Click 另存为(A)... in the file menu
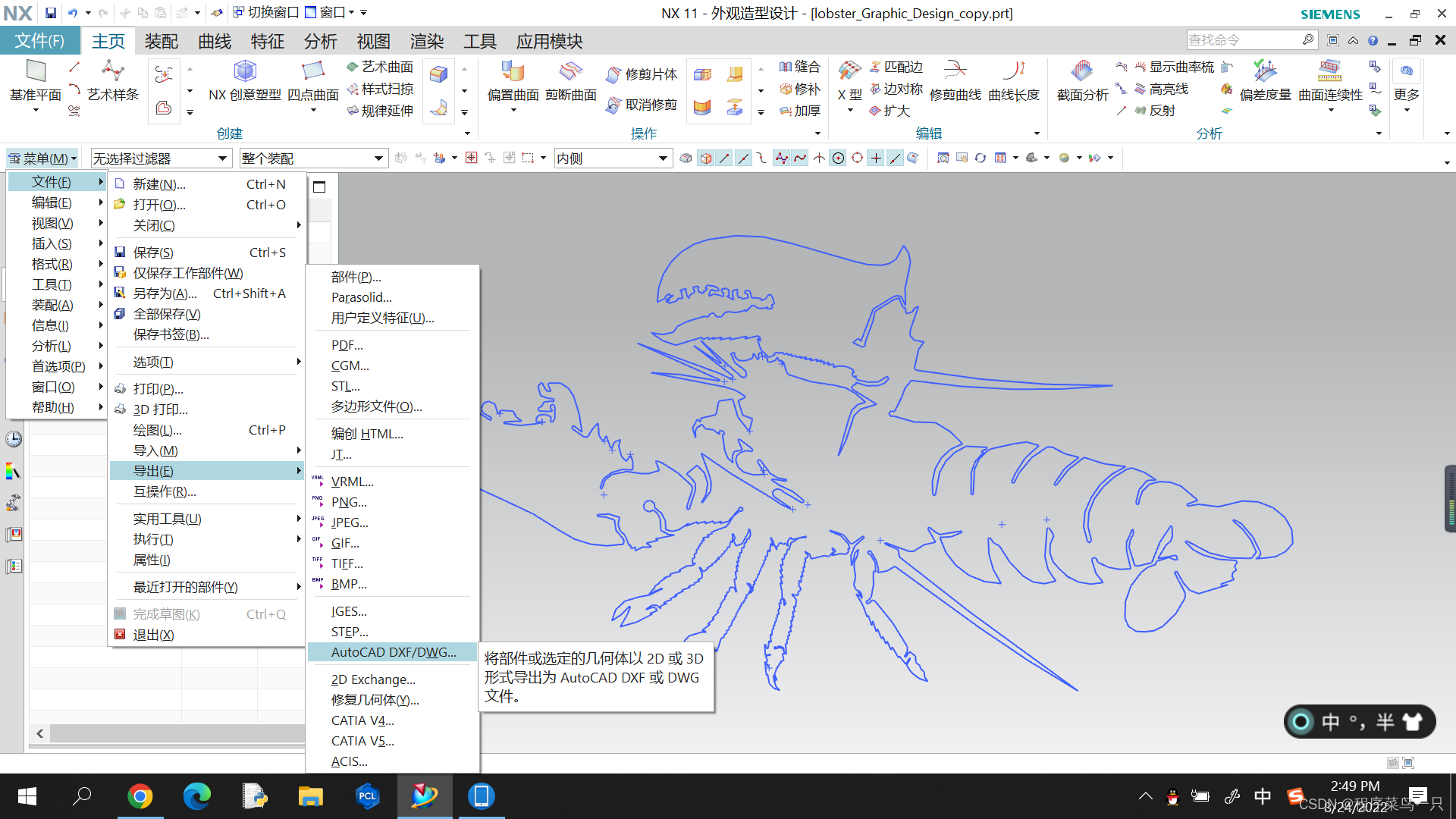The image size is (1456, 819). pyautogui.click(x=165, y=293)
